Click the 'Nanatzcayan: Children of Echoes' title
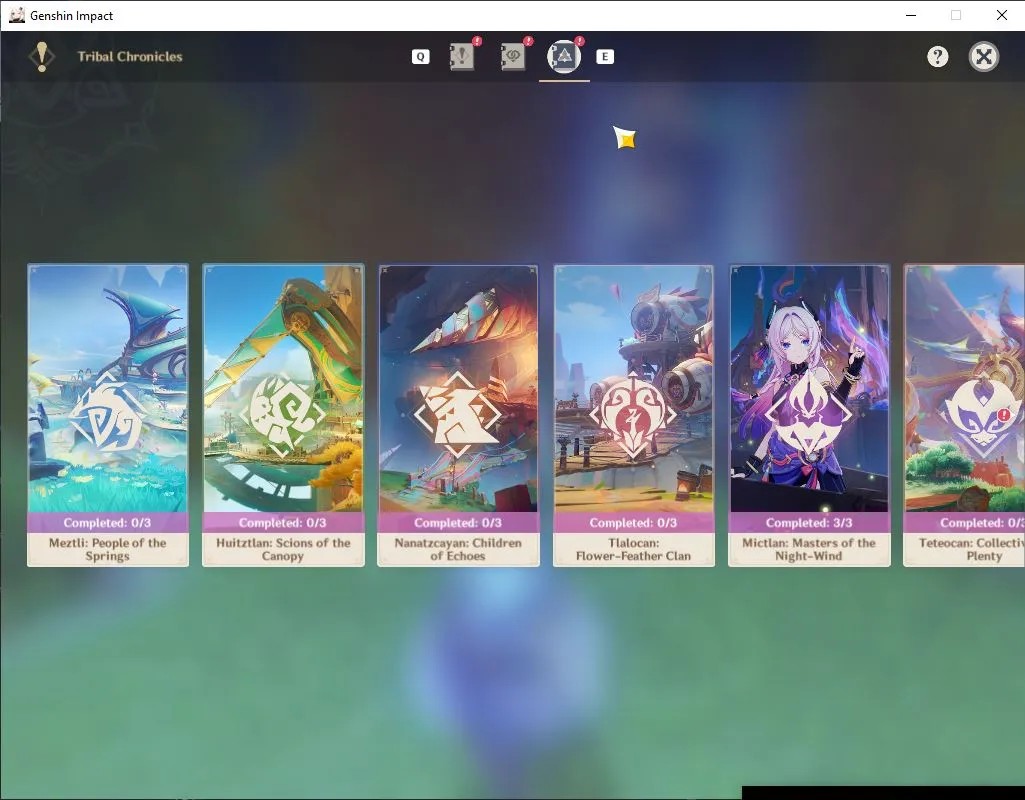This screenshot has height=800, width=1025. (458, 549)
